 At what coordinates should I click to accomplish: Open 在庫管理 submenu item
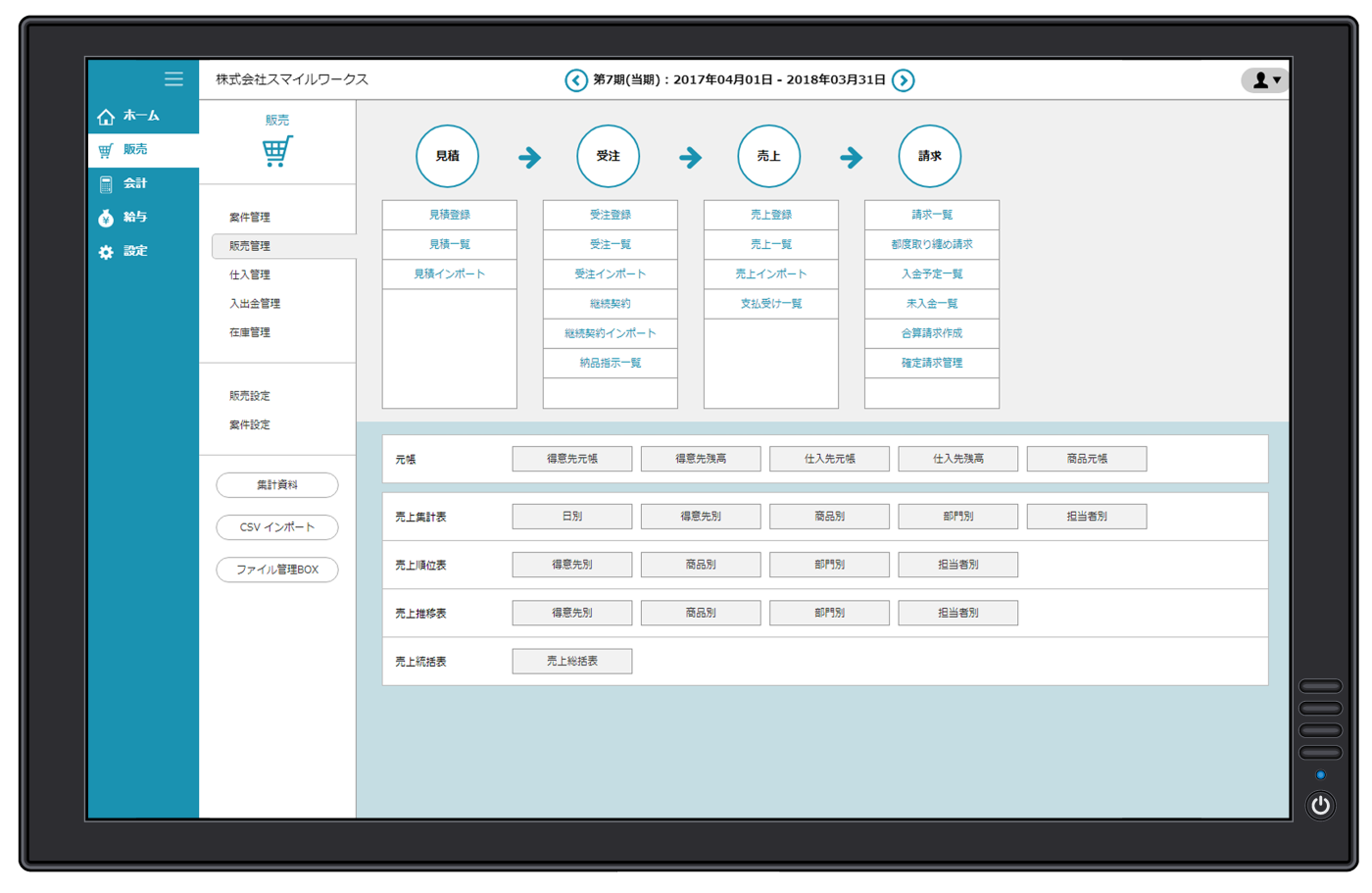point(250,332)
